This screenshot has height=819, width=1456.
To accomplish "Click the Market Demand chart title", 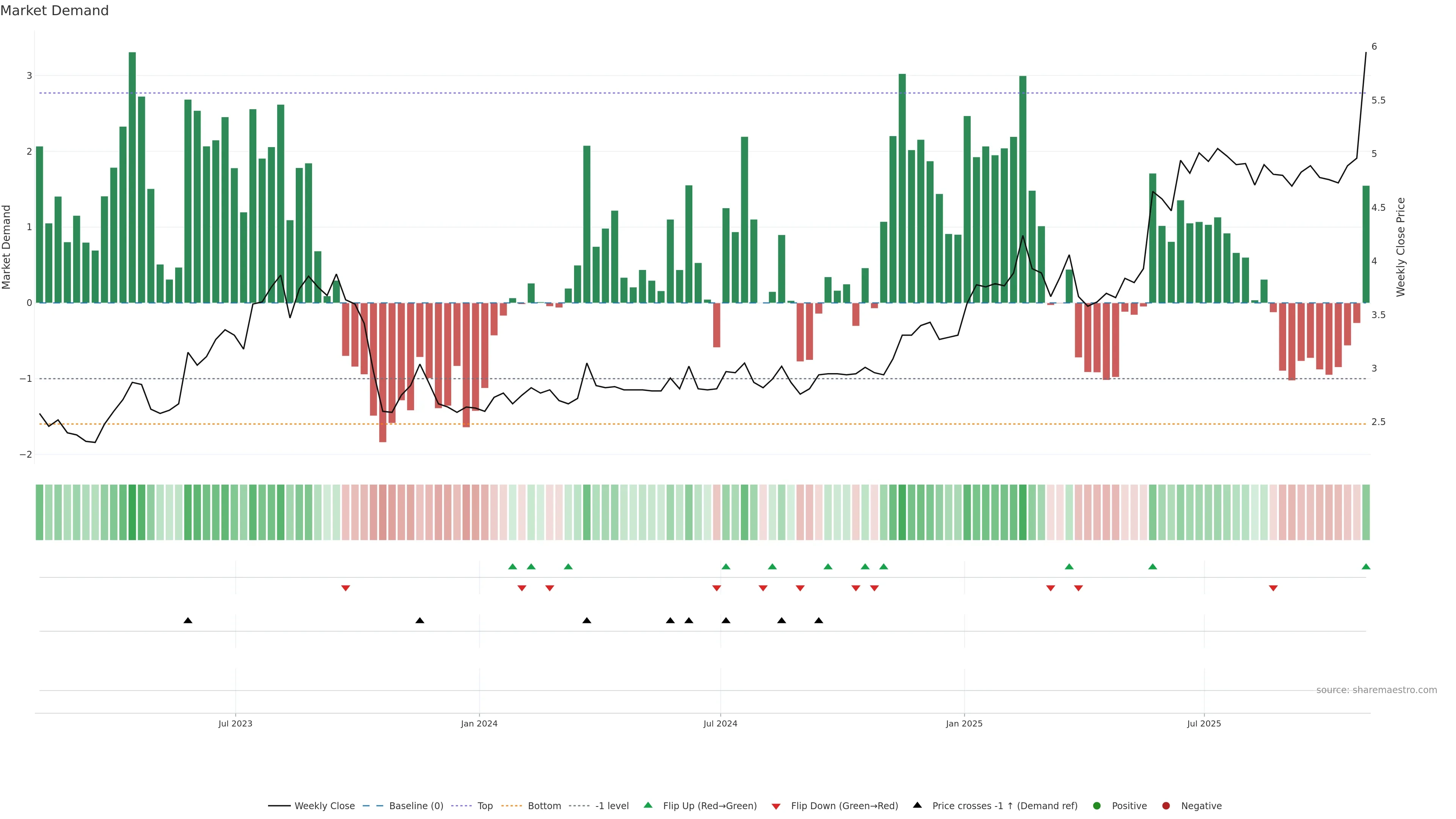I will click(x=55, y=11).
